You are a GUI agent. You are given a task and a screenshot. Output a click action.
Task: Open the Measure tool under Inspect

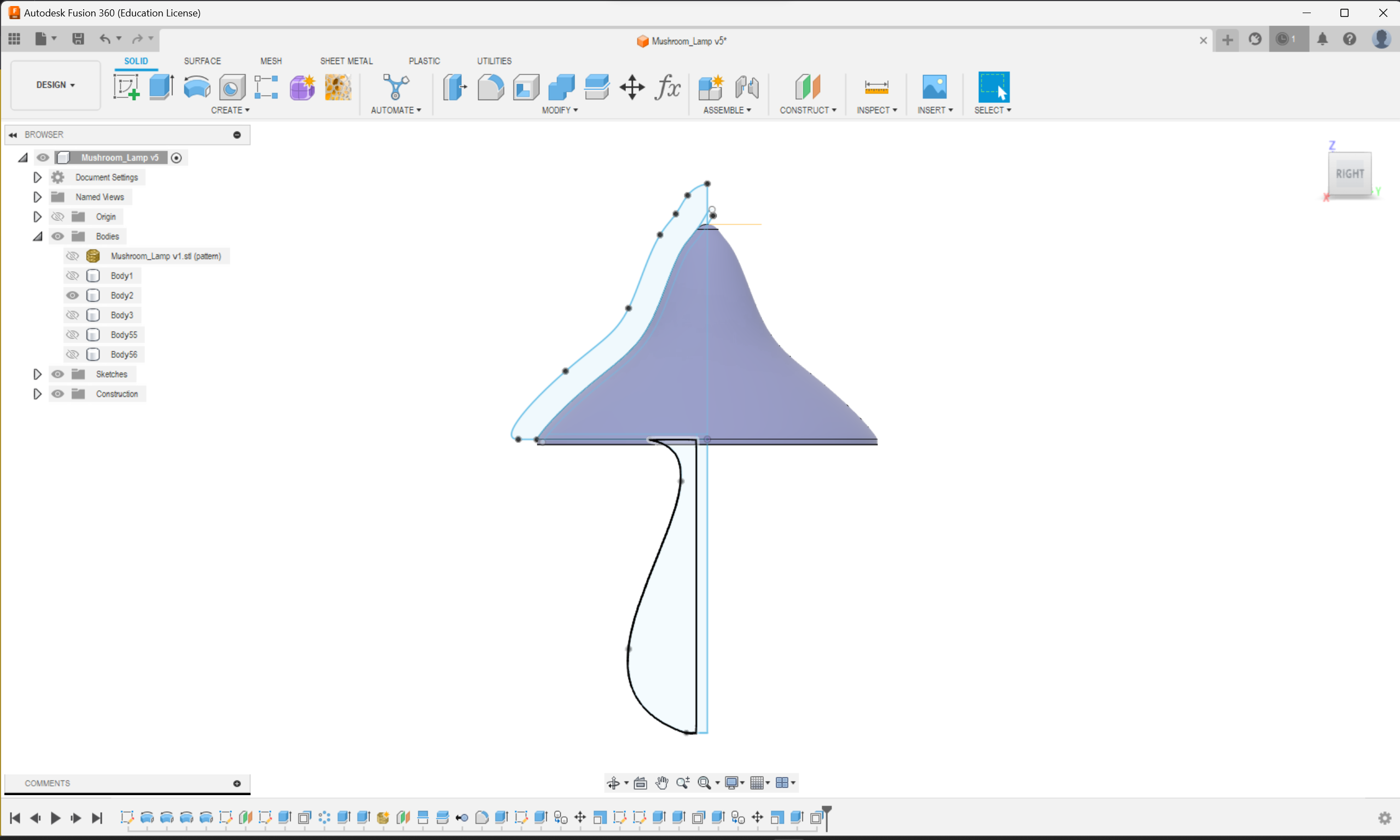(876, 87)
